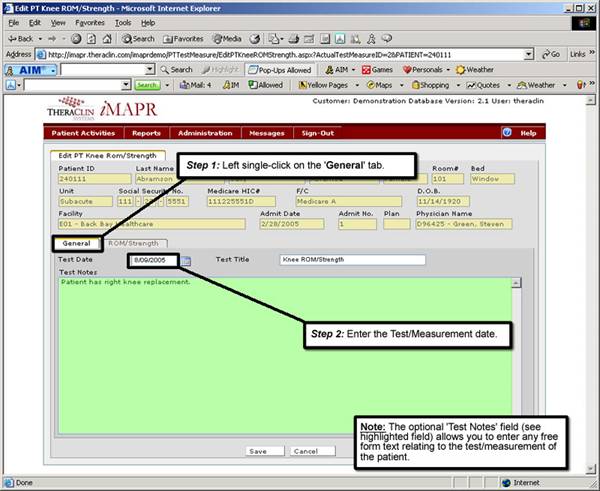Open Patient Activities navigation menu
Viewport: 600px width, 491px height.
83,133
